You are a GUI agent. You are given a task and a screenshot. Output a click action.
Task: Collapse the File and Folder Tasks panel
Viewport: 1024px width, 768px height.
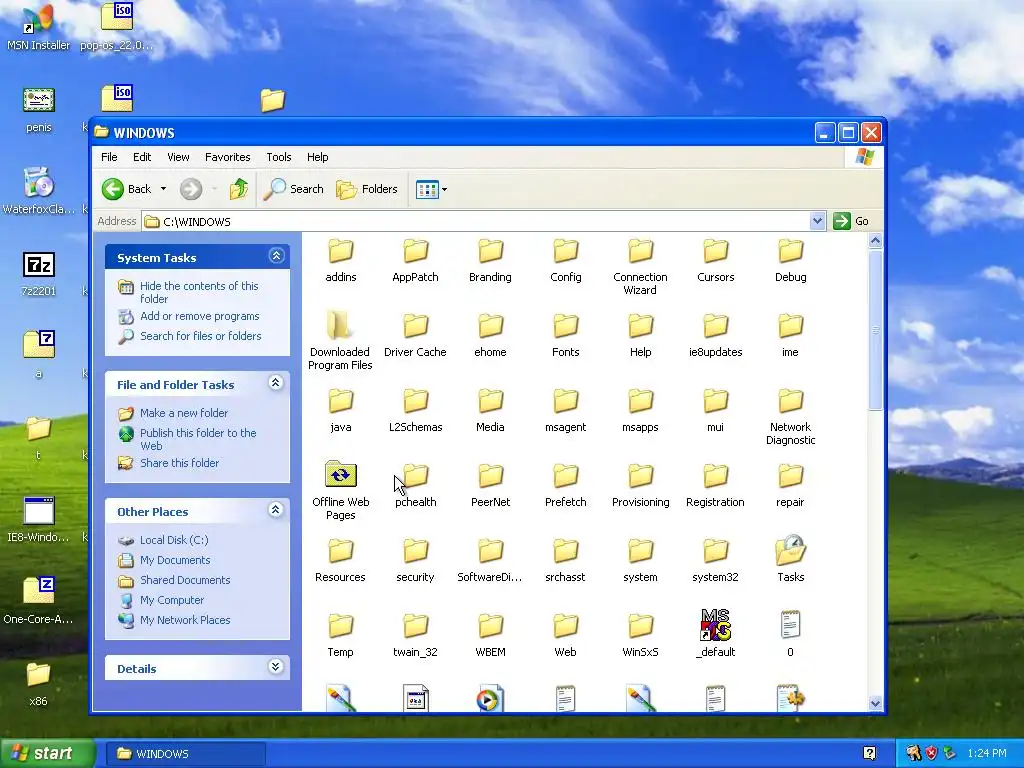click(276, 383)
